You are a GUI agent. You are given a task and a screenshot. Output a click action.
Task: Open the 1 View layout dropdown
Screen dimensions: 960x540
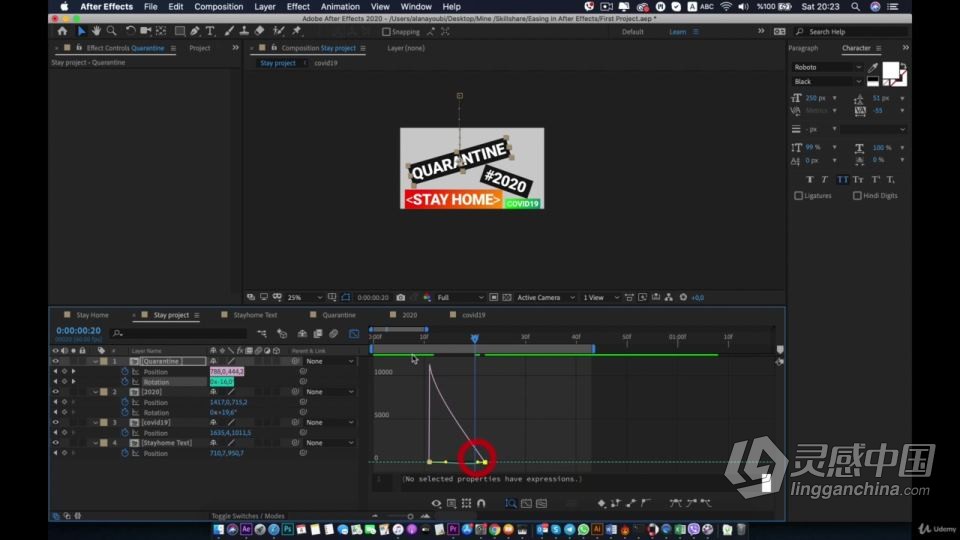tap(601, 298)
